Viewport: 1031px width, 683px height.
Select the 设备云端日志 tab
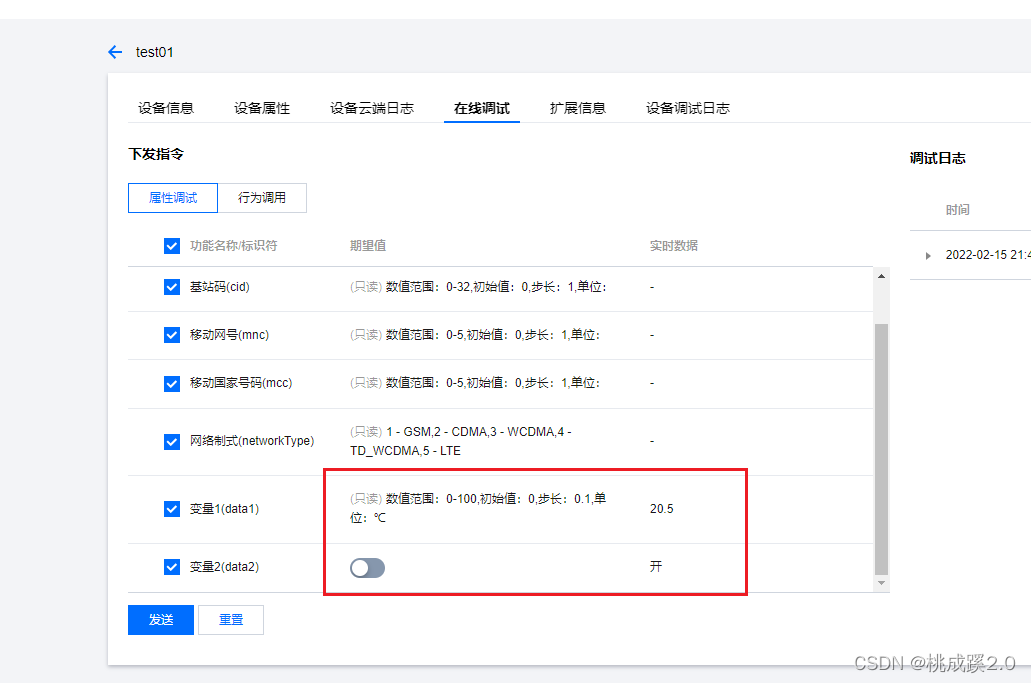(x=370, y=107)
